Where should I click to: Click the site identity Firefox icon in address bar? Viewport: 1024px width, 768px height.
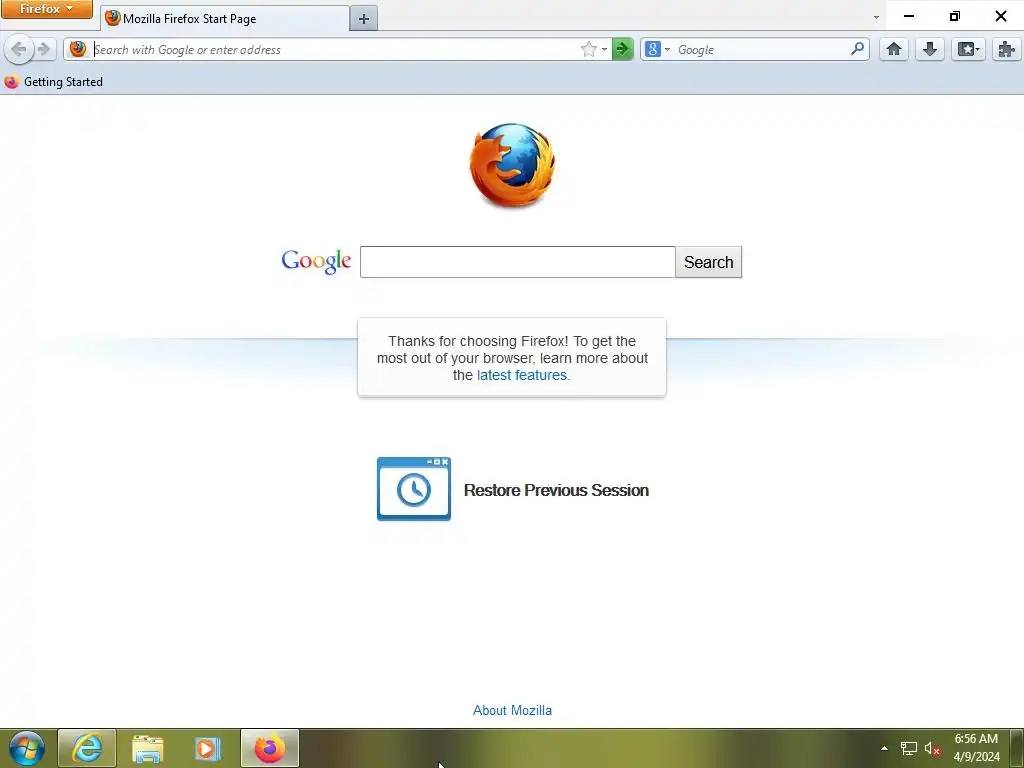[78, 49]
